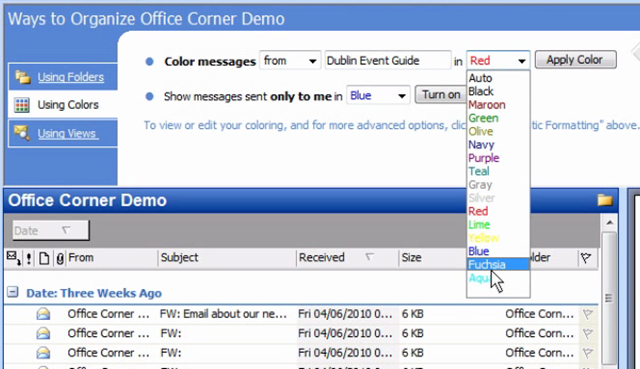The width and height of the screenshot is (640, 369).
Task: Click the envelope icon of 'FW: Email about our ne...' row
Action: (x=43, y=314)
